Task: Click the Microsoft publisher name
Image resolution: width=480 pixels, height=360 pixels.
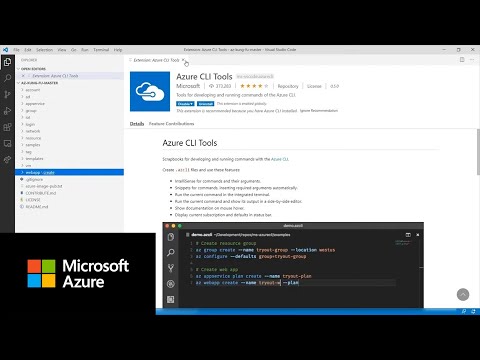Action: click(188, 86)
